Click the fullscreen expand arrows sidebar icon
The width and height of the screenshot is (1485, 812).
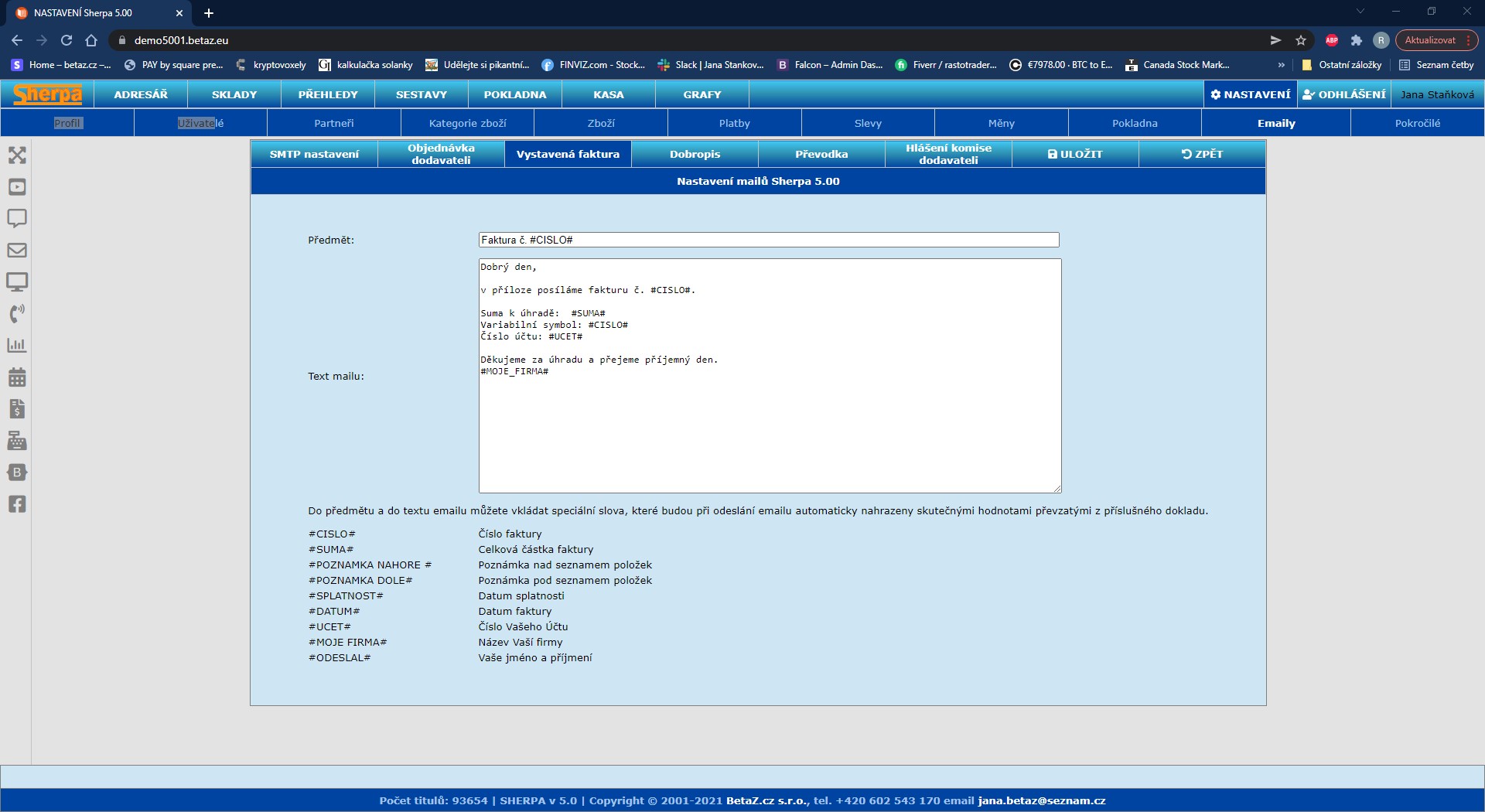[17, 155]
